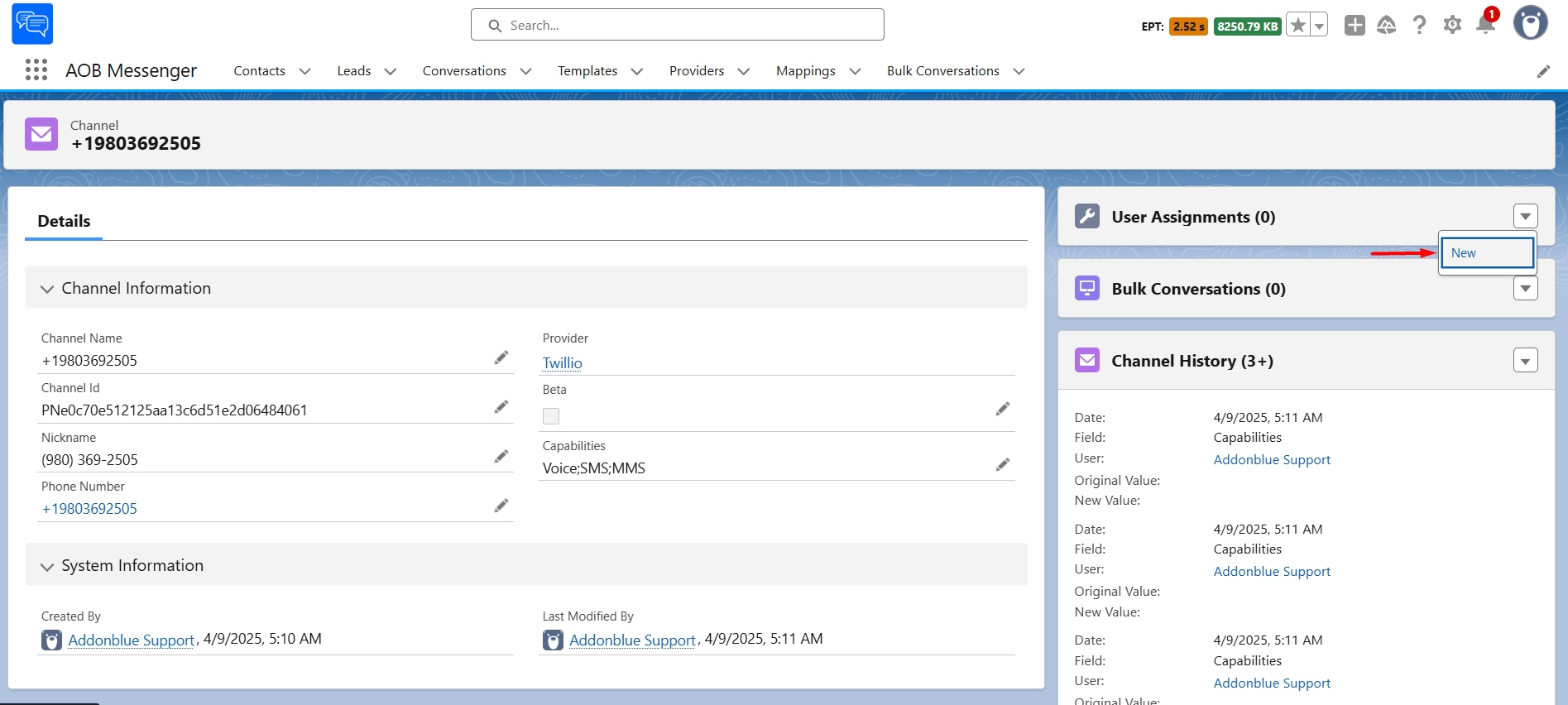Open the Twillio provider link
1568x705 pixels.
pos(563,363)
